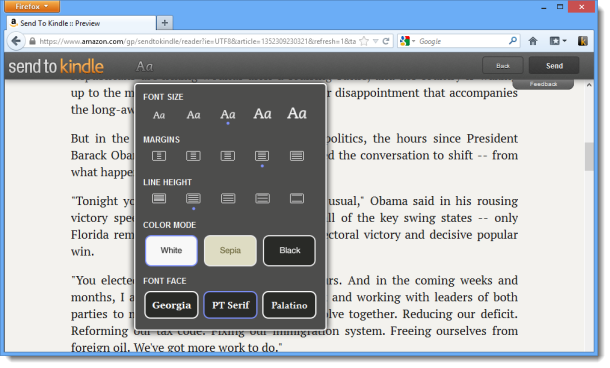Minimize the Firefox window

coord(543,7)
